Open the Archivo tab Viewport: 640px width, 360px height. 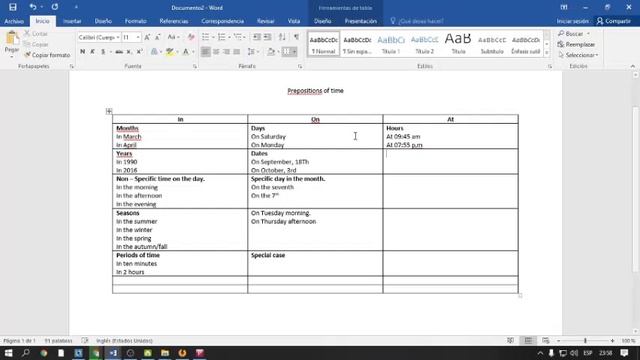tap(14, 21)
